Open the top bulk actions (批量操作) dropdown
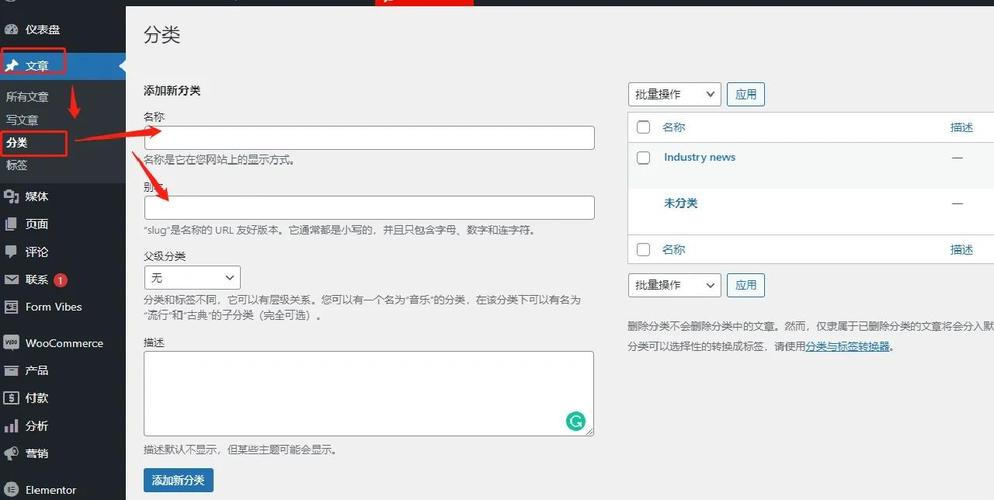This screenshot has width=994, height=500. click(674, 94)
